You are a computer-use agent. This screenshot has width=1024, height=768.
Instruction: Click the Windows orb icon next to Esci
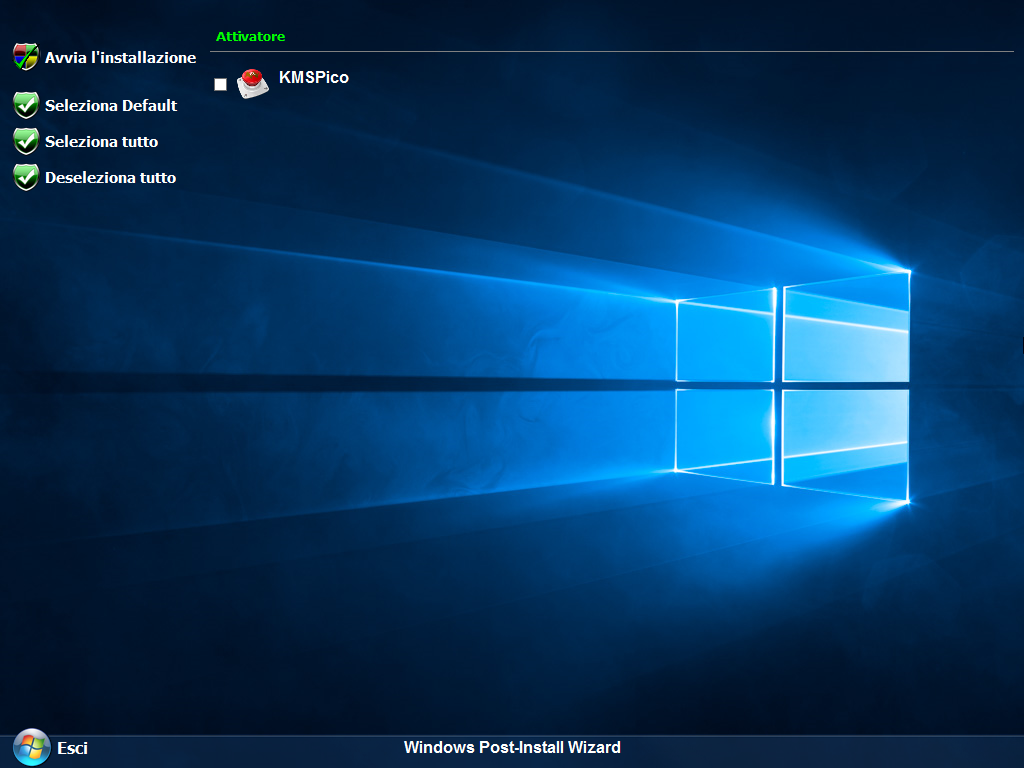[32, 747]
